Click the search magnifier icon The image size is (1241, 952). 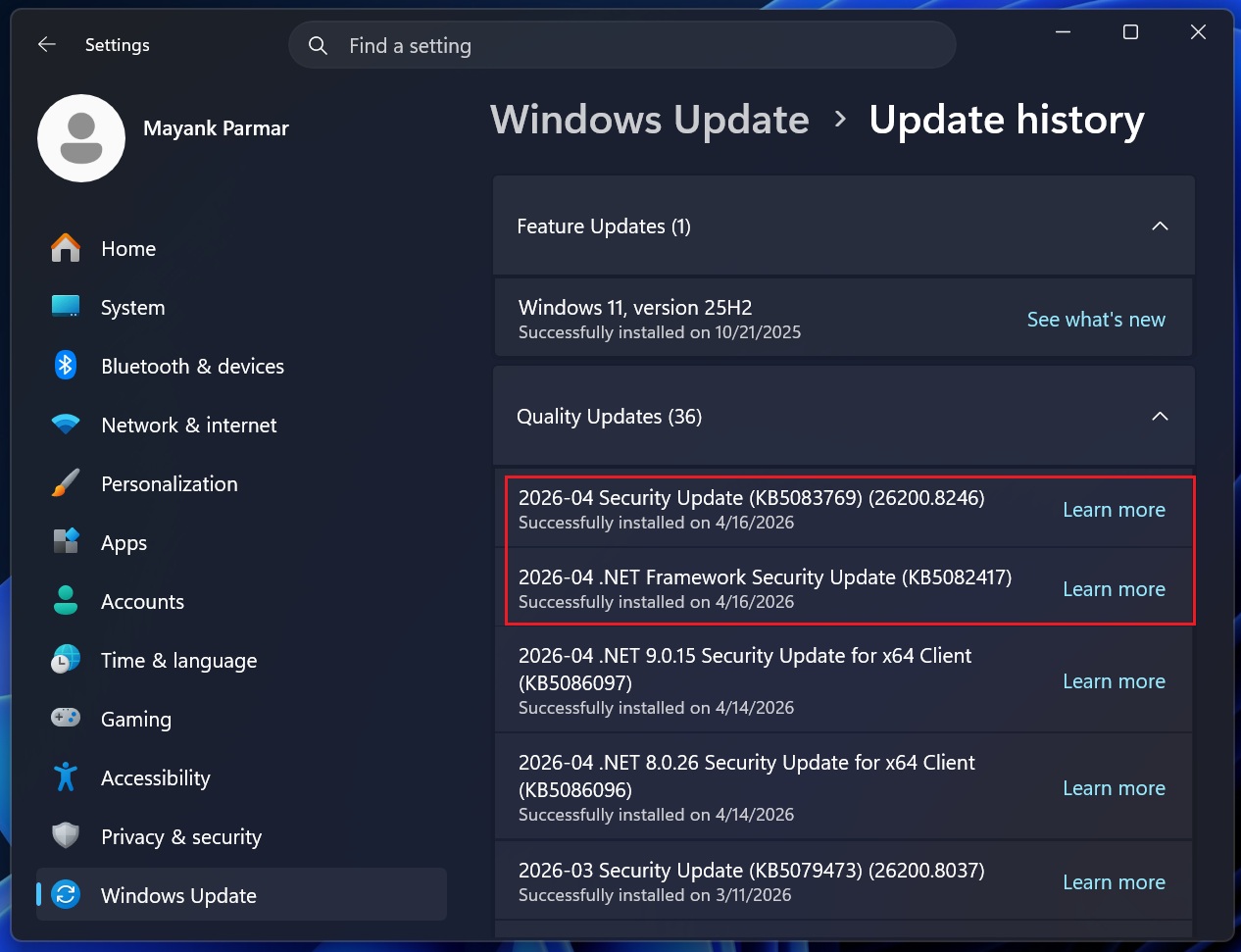click(x=318, y=45)
